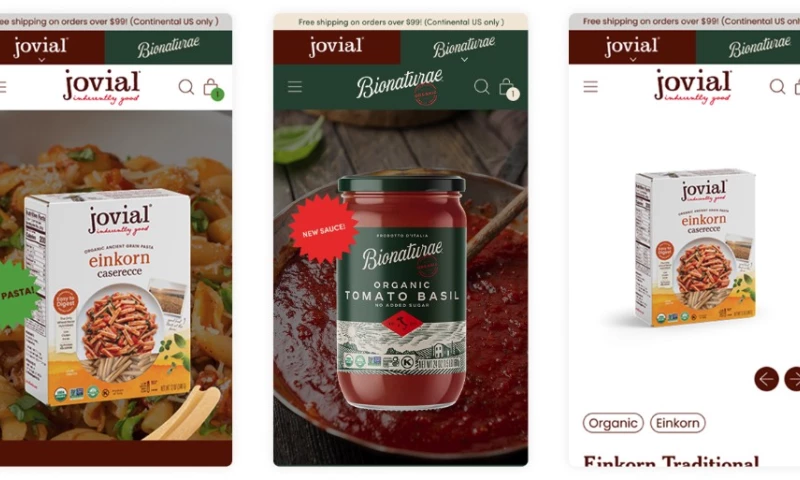
Task: Open hamburger menu in right jovial screen
Action: point(590,86)
